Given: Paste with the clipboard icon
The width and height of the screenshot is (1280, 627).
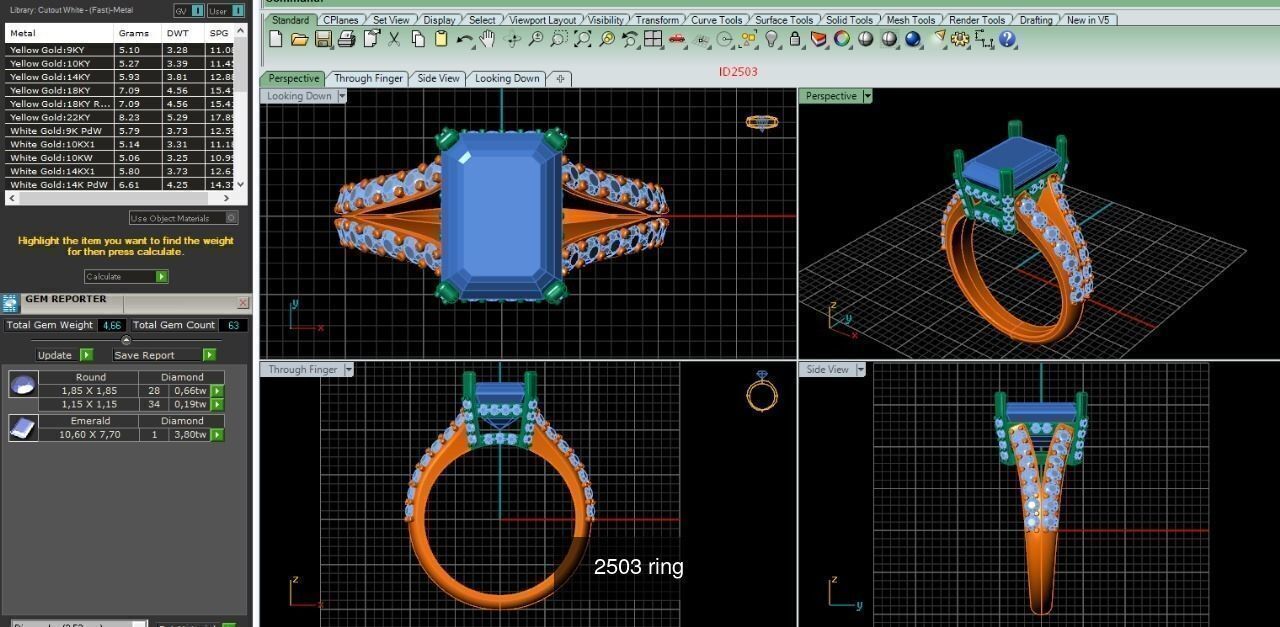Looking at the screenshot, I should (x=441, y=39).
